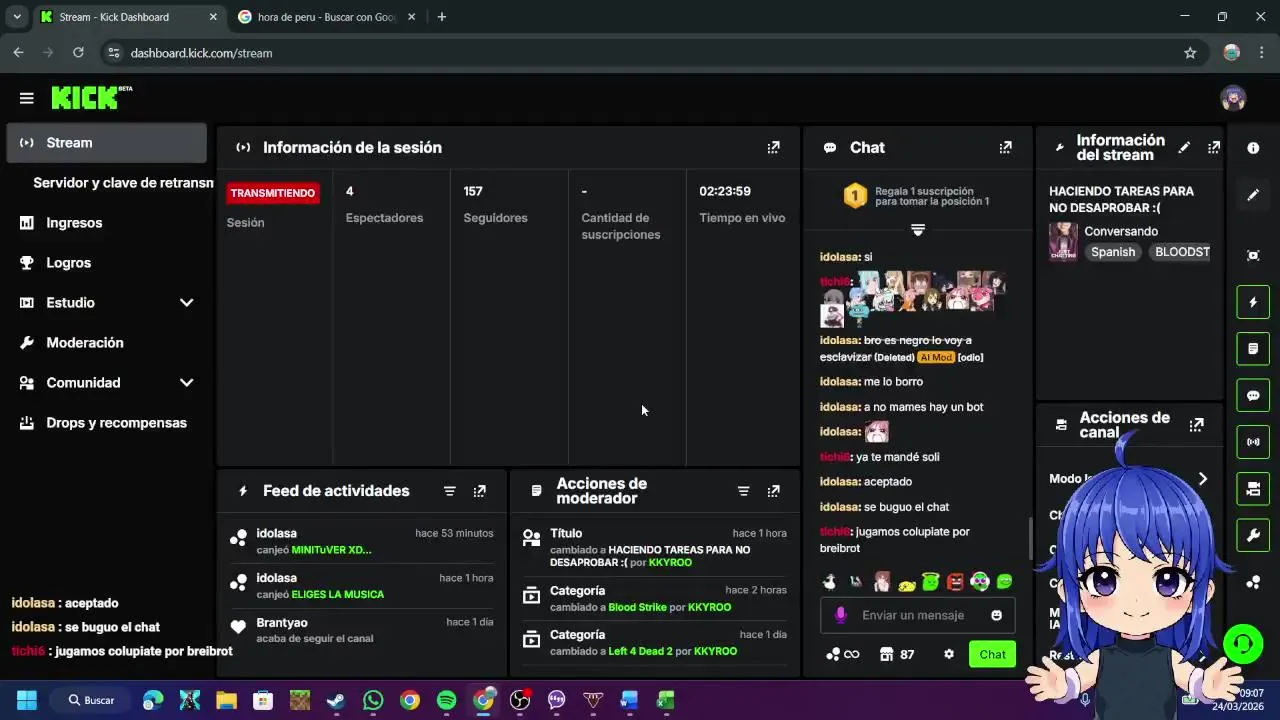Open OBS Studio from the taskbar

point(520,700)
